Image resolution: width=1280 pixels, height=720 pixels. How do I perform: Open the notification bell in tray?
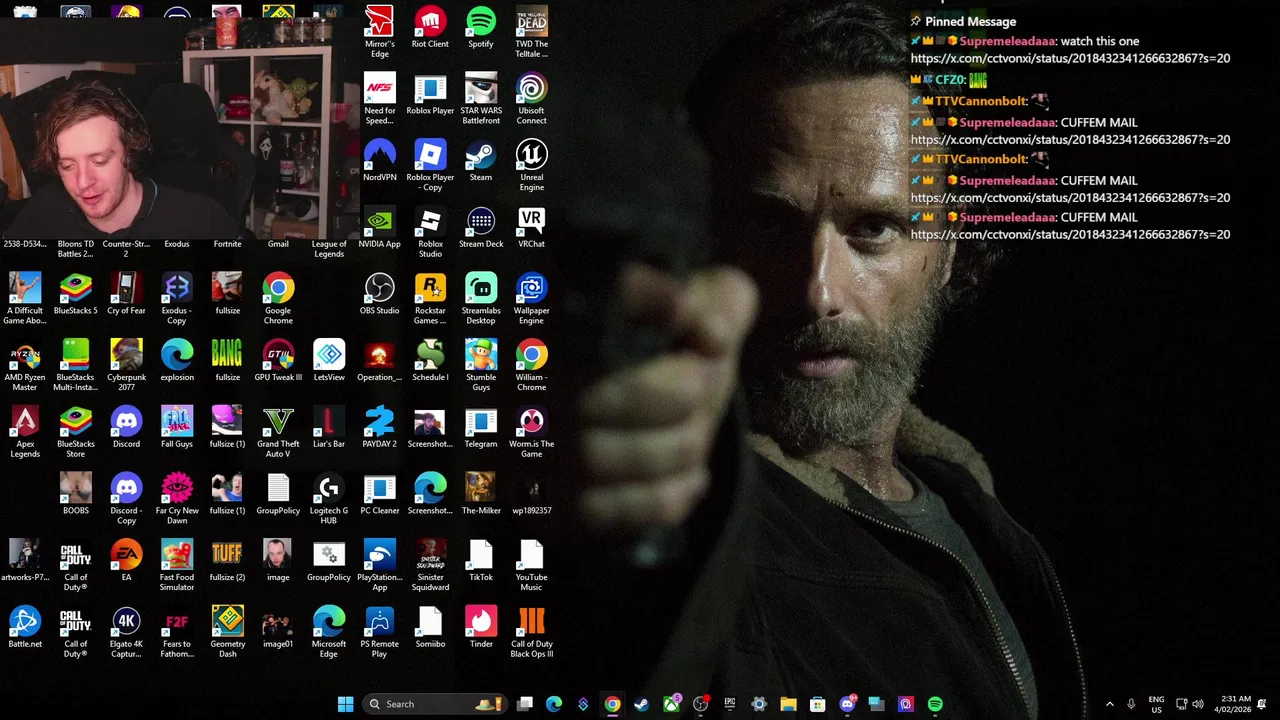click(x=1262, y=704)
